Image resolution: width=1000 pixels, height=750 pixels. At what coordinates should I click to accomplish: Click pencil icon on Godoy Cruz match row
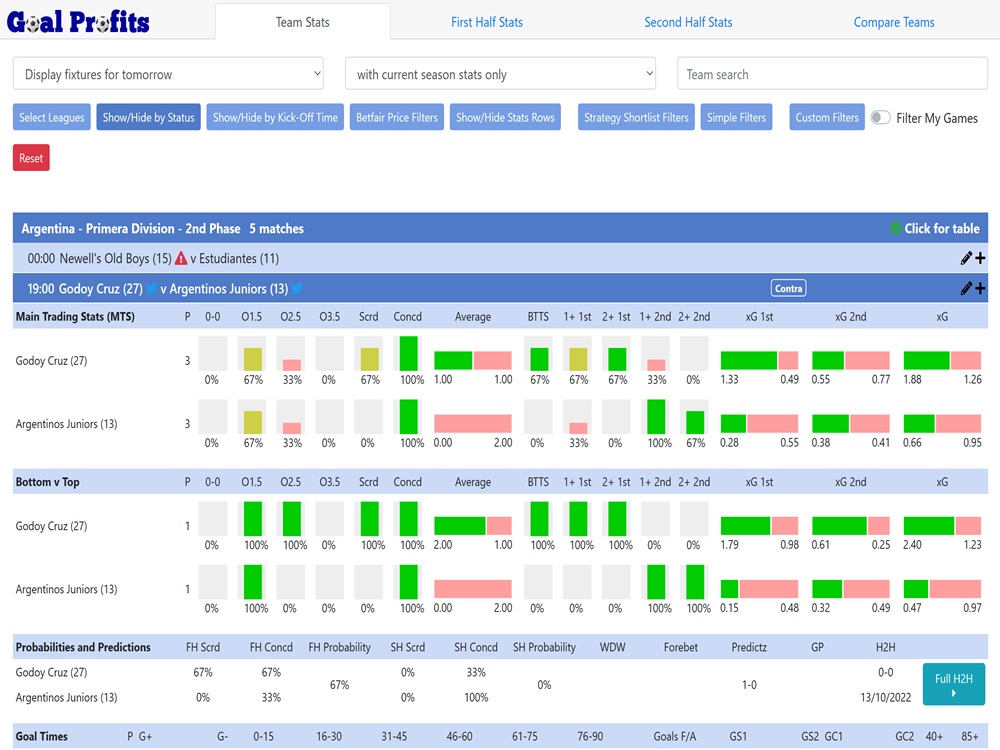coord(966,289)
